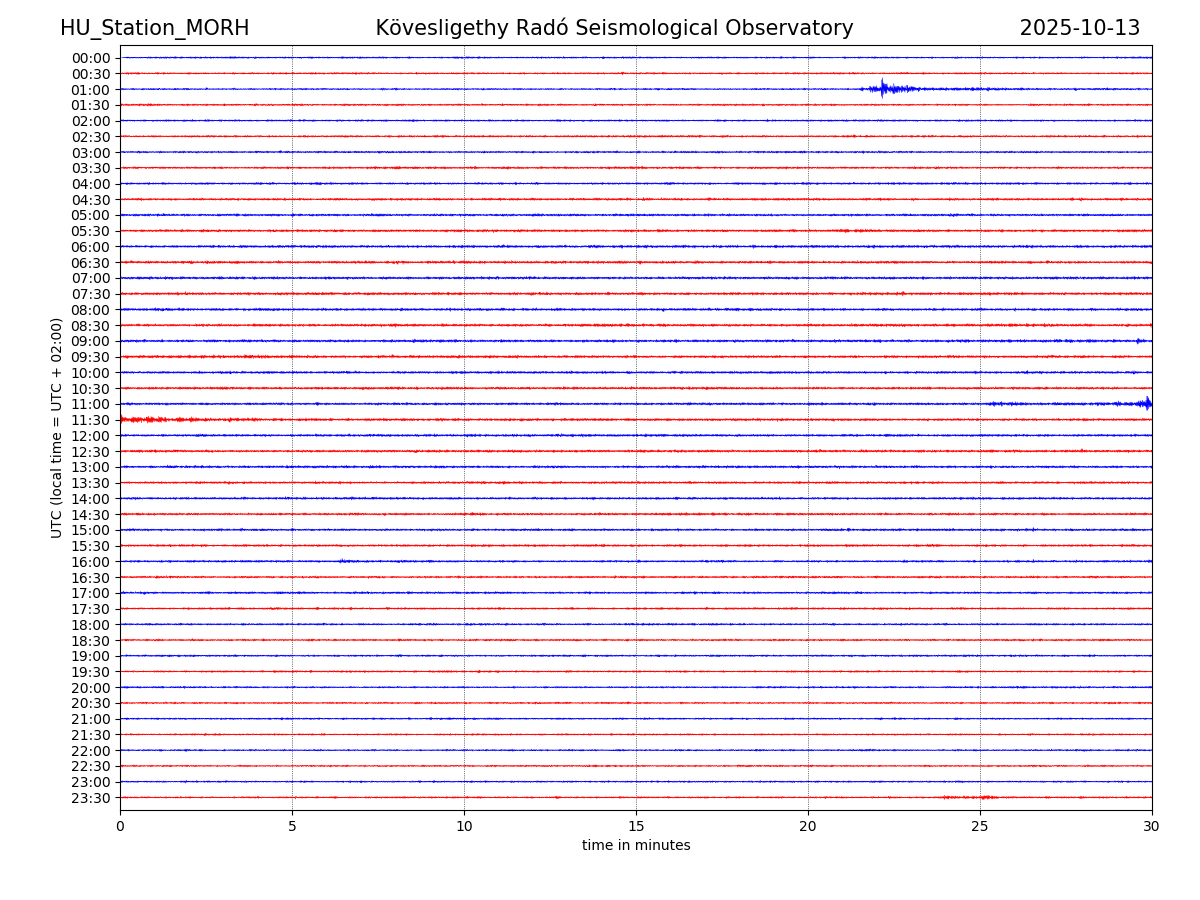
Task: Click the 23:30 row time label
Action: tap(91, 798)
